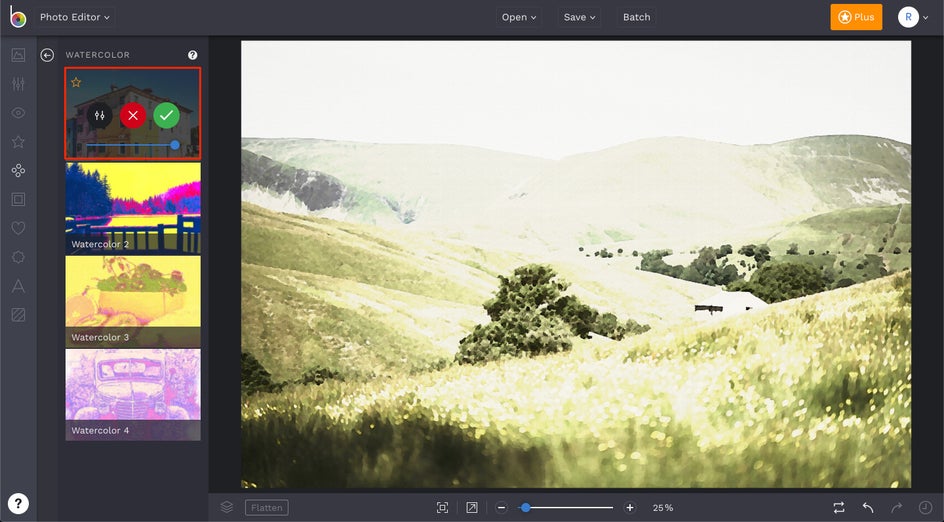
Task: Open the Edit sliders sidebar panel
Action: 18,84
